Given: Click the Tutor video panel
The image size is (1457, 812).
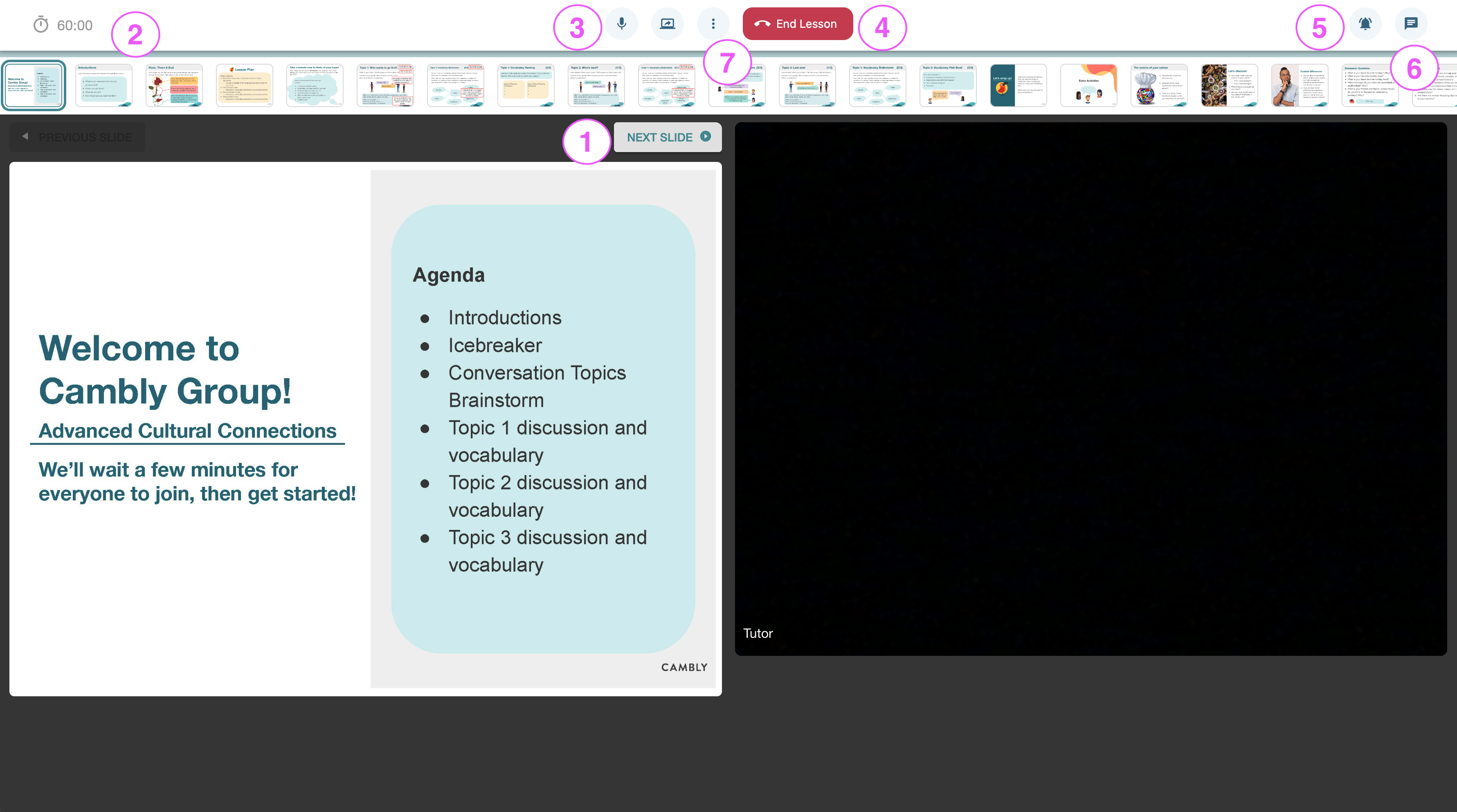Looking at the screenshot, I should pos(1091,389).
